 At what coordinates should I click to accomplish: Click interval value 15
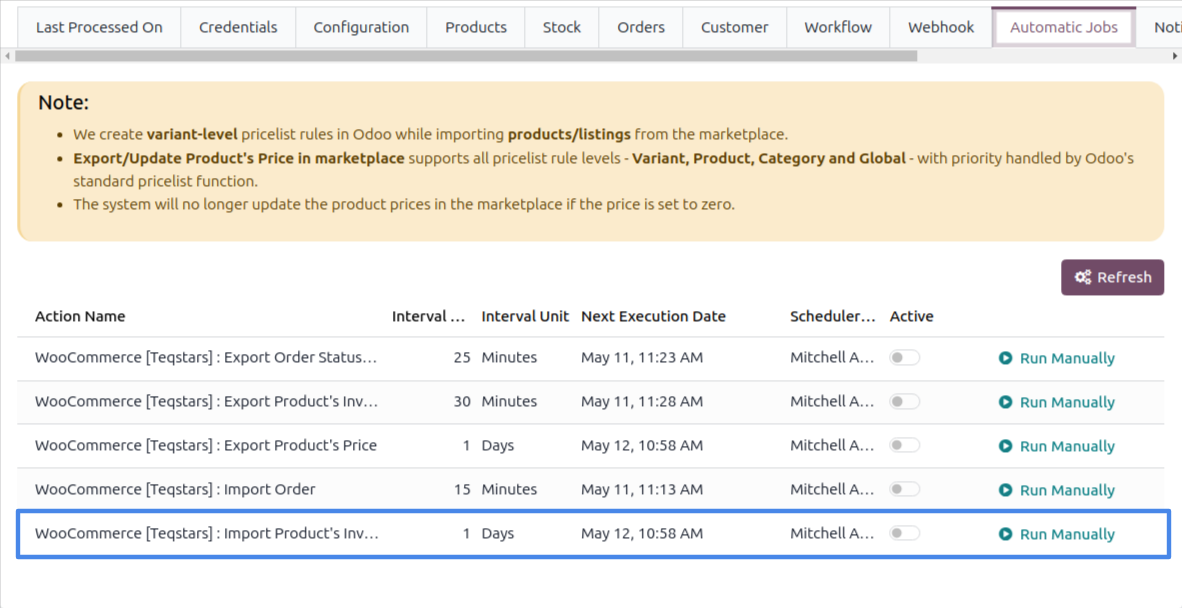click(462, 489)
